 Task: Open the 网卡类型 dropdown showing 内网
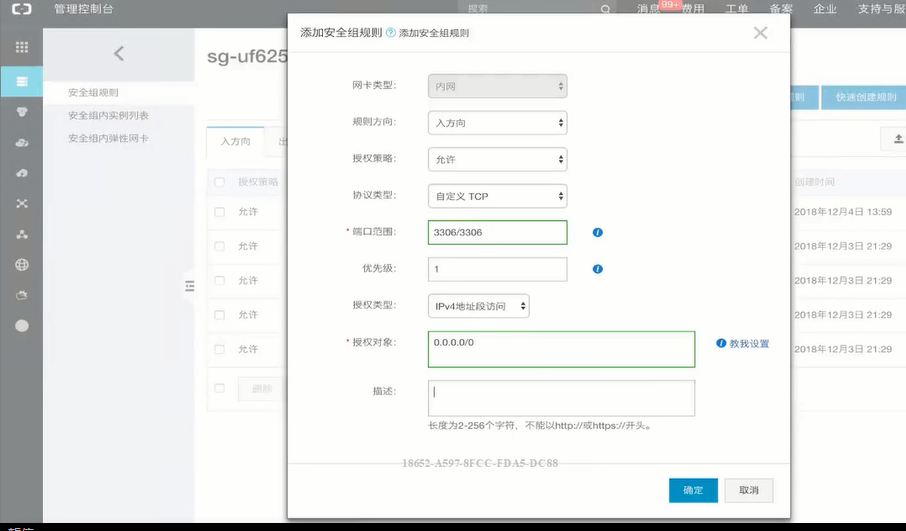coord(497,86)
